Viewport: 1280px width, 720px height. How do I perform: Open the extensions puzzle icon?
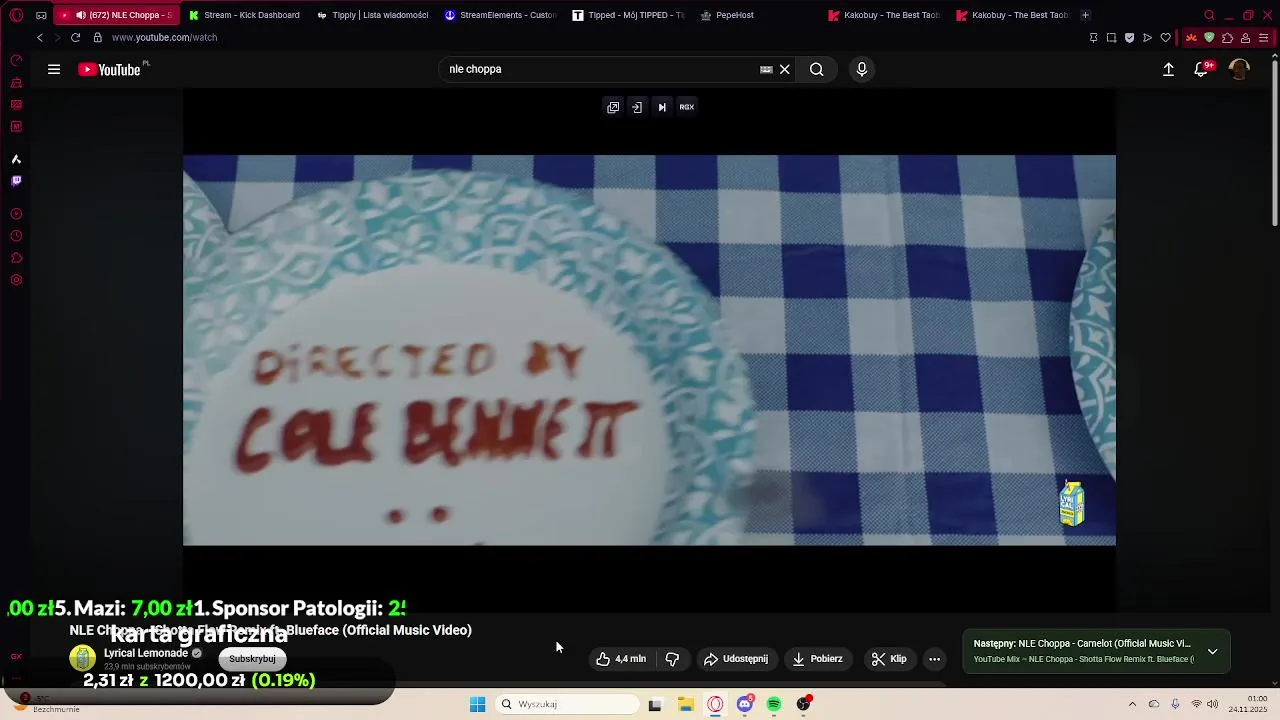click(1227, 38)
